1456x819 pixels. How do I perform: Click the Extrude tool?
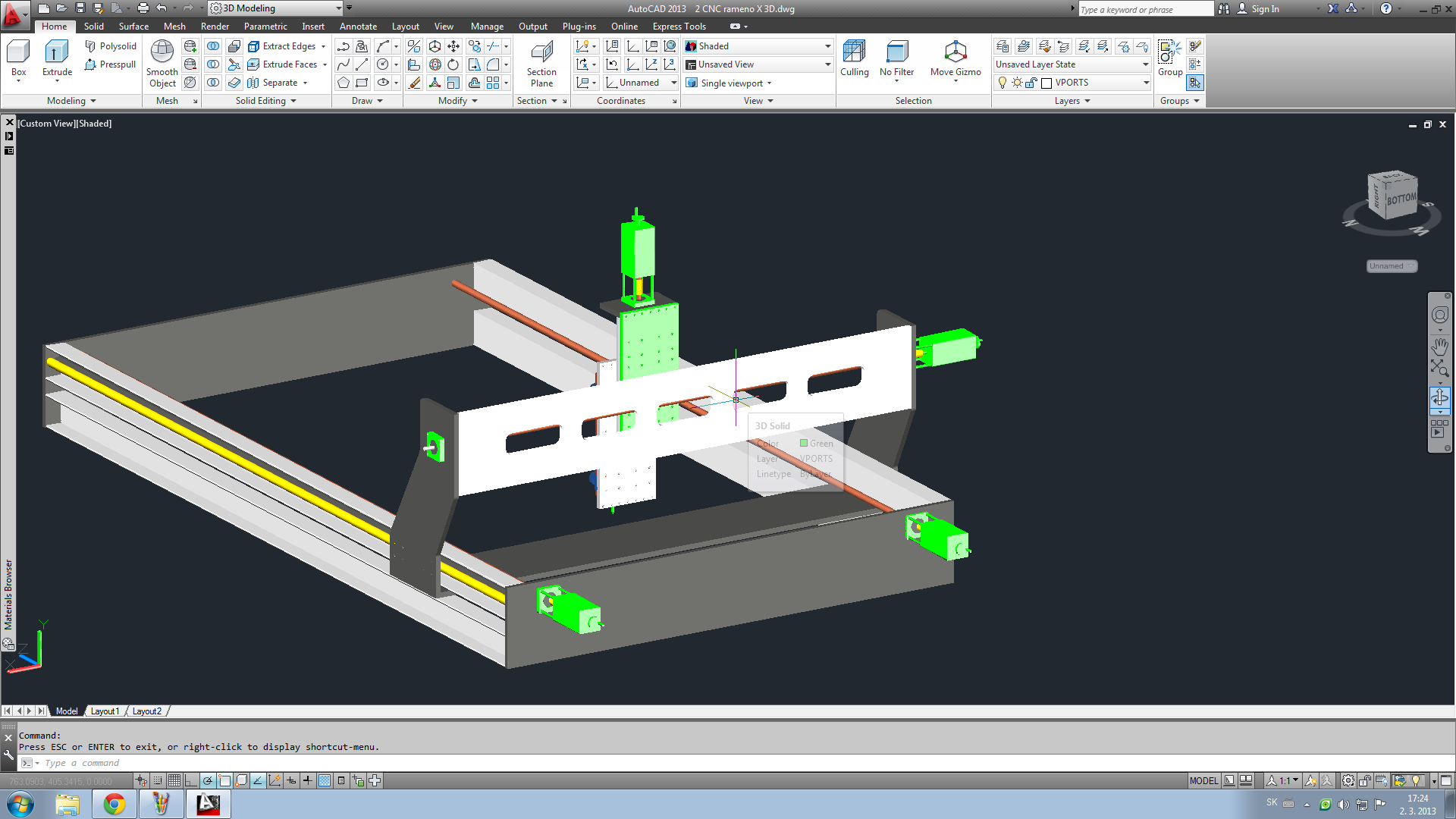(57, 57)
